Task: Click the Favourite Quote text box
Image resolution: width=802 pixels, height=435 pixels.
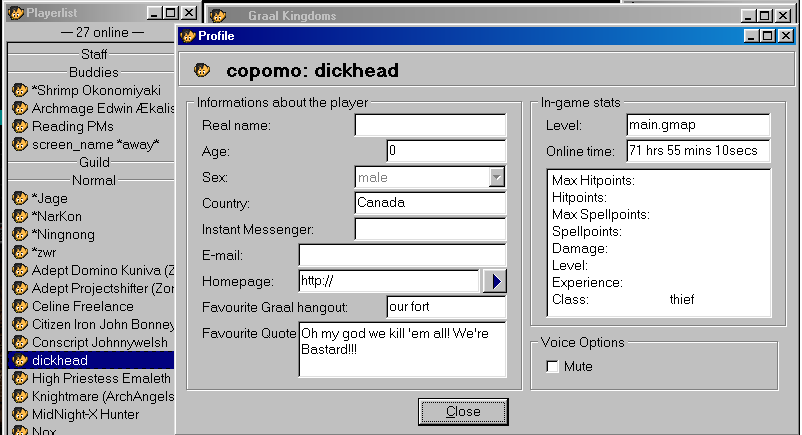Action: (402, 350)
